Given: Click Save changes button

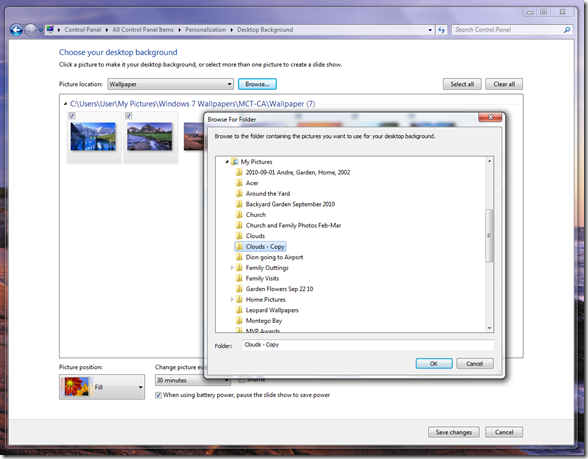Looking at the screenshot, I should pos(454,432).
